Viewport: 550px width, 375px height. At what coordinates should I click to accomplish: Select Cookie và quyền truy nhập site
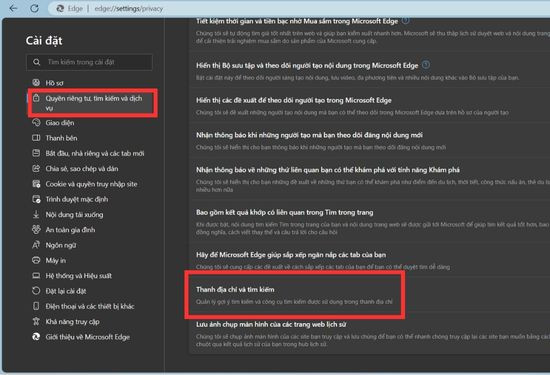(91, 184)
